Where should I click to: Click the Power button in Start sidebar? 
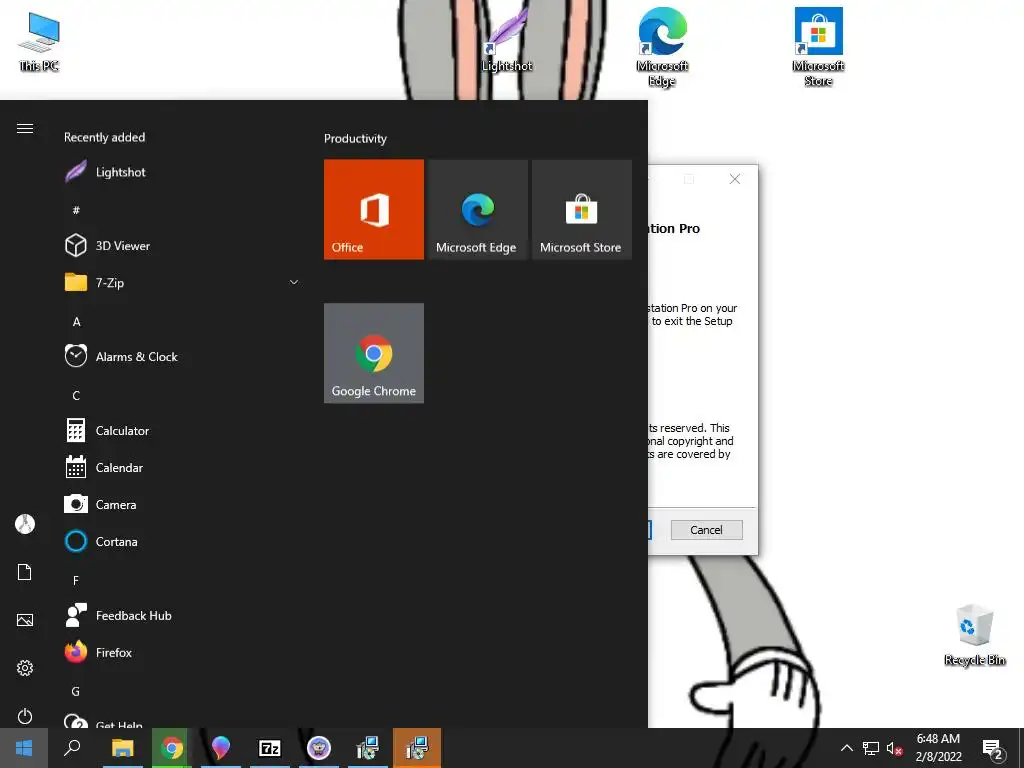[25, 716]
